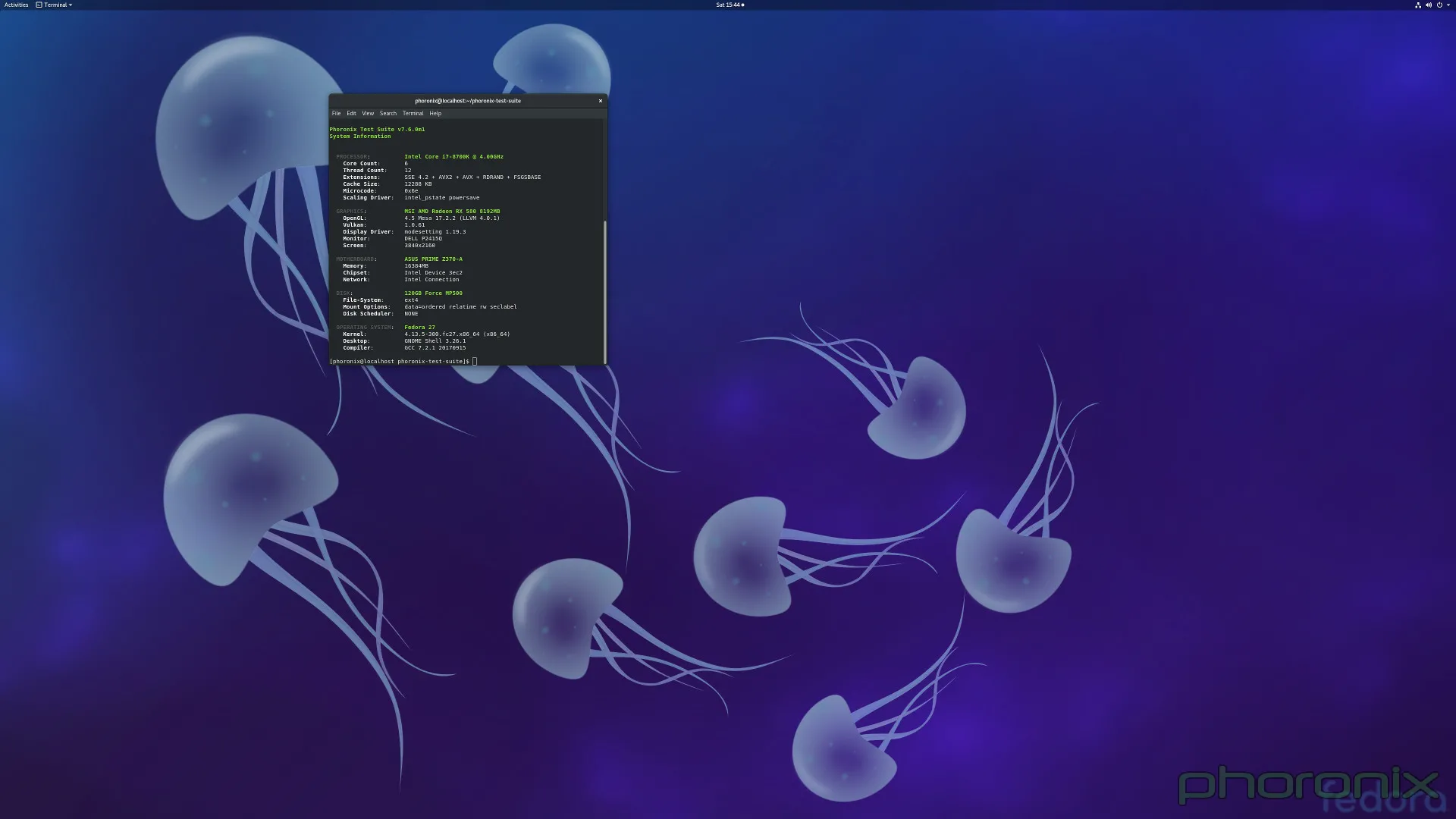Click the '12288 KB' cache size value
Viewport: 1456px width, 819px height.
[418, 184]
